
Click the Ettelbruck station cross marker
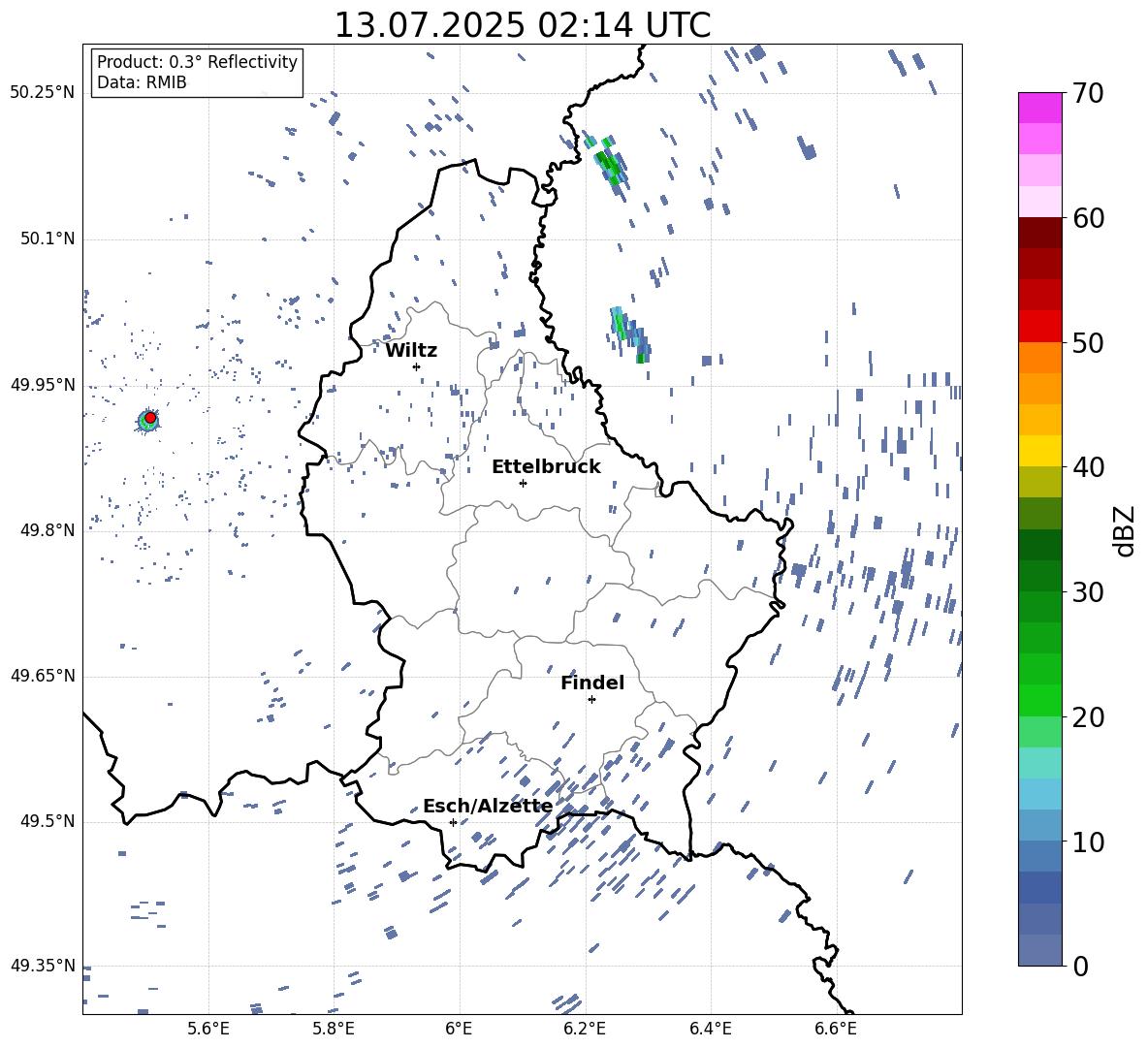point(523,483)
